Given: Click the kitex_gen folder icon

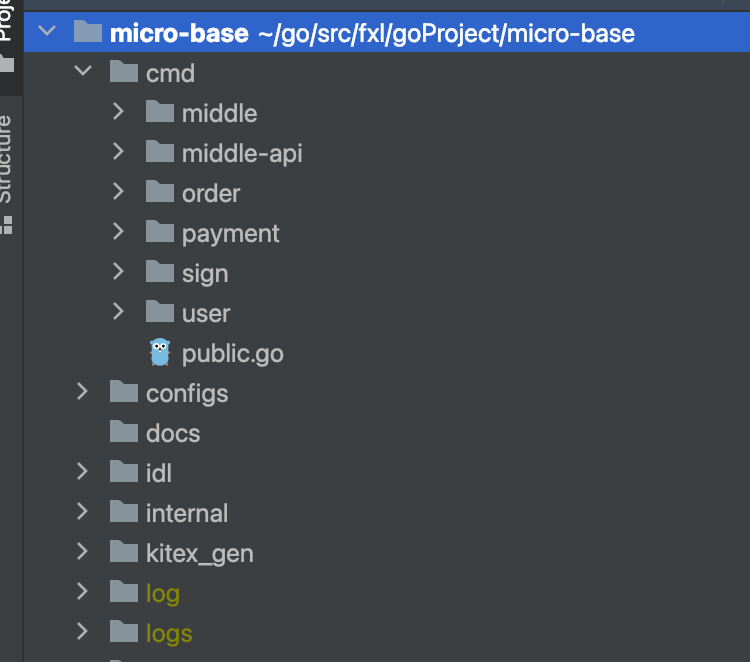Looking at the screenshot, I should pyautogui.click(x=124, y=552).
